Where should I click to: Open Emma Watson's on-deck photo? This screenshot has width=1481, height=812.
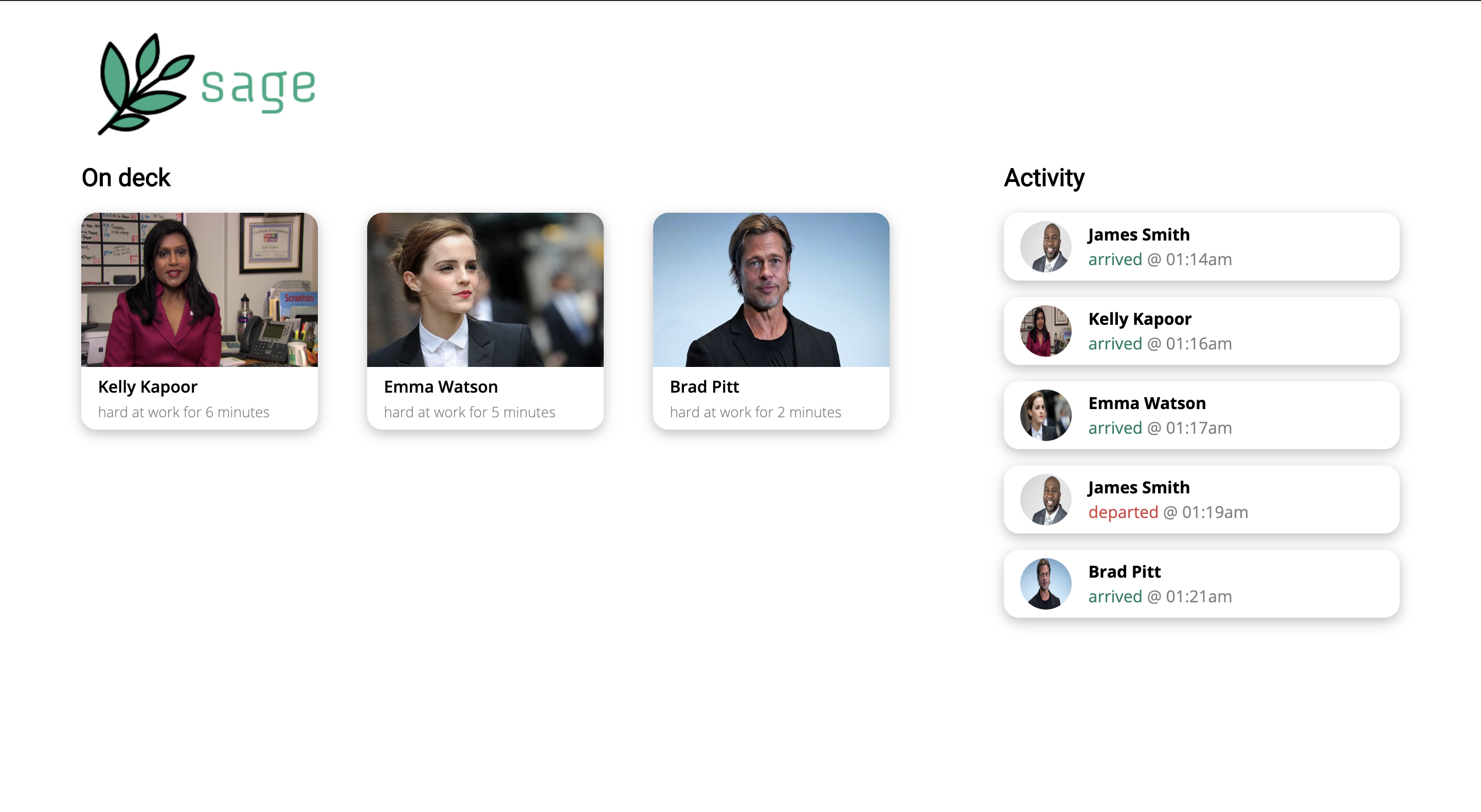click(484, 290)
